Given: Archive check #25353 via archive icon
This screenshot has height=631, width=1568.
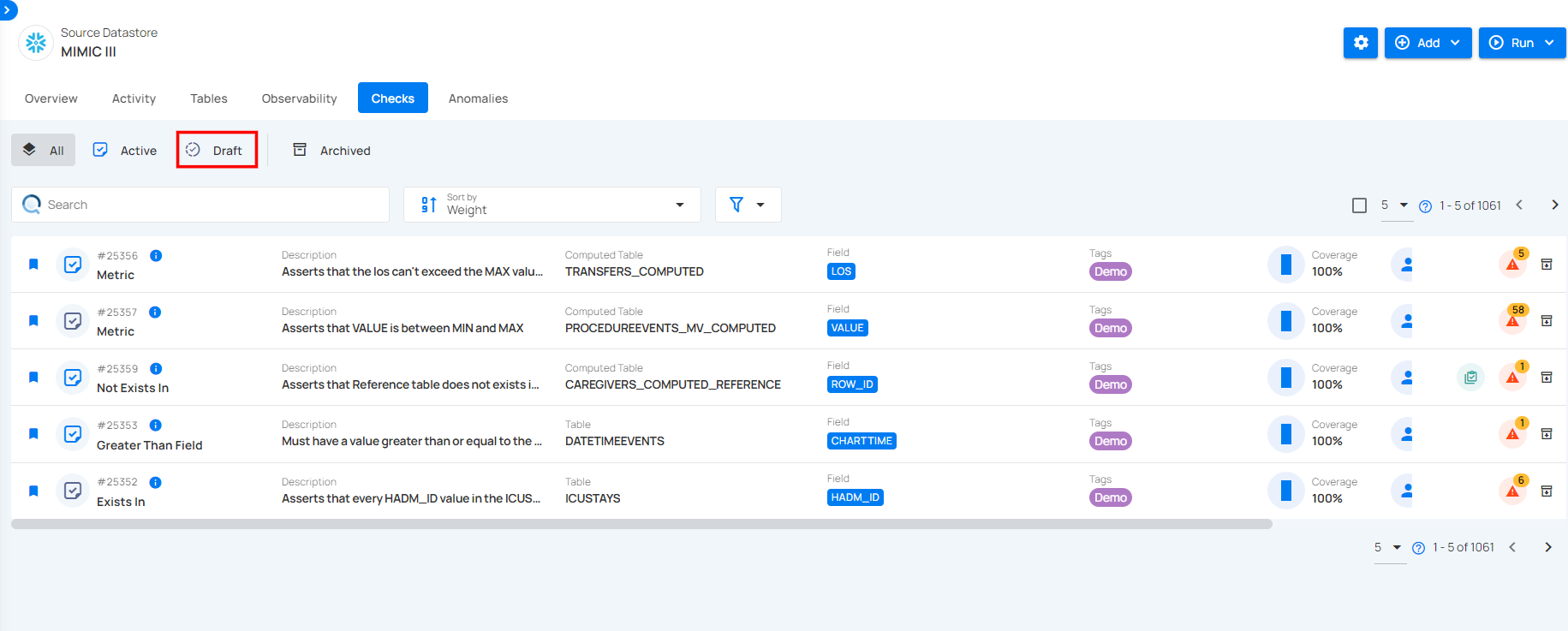Looking at the screenshot, I should (1547, 433).
